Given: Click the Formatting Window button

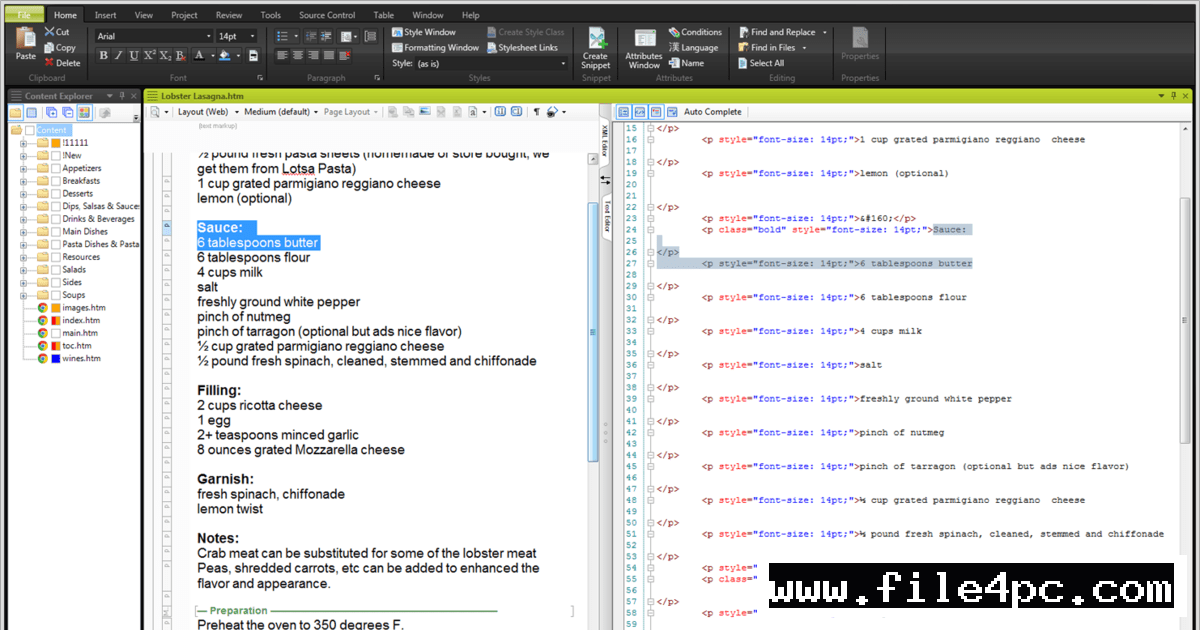Looking at the screenshot, I should (x=435, y=48).
